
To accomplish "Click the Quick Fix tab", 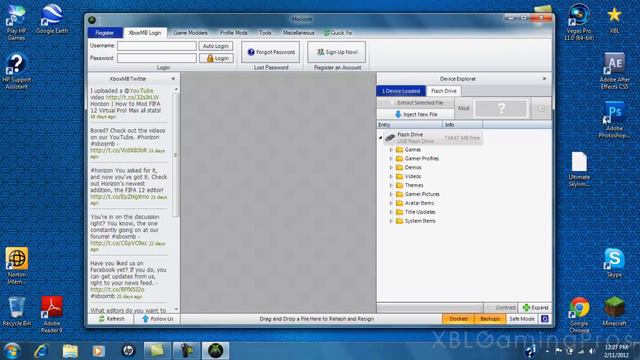I will 338,33.
